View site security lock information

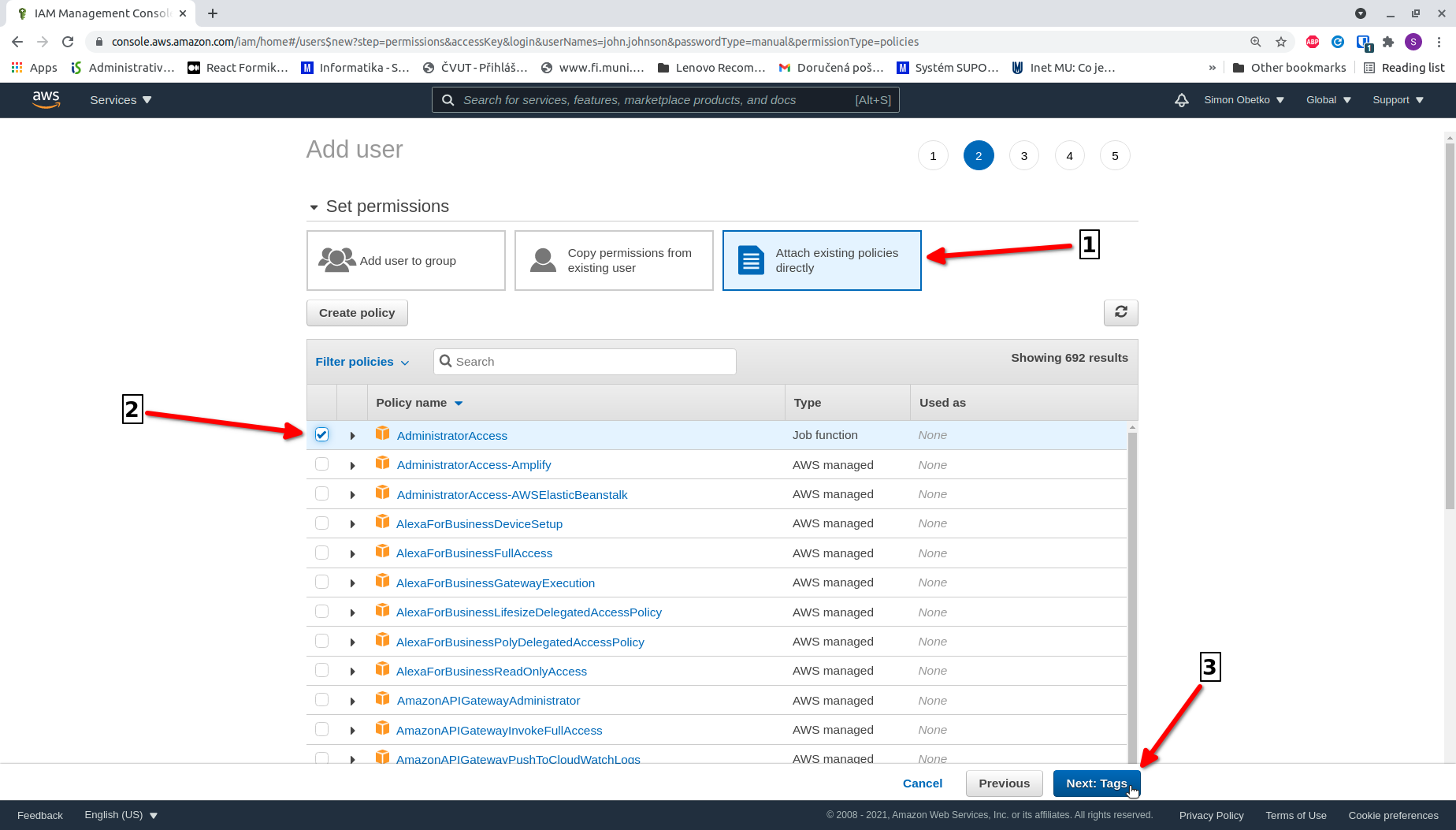[x=98, y=42]
